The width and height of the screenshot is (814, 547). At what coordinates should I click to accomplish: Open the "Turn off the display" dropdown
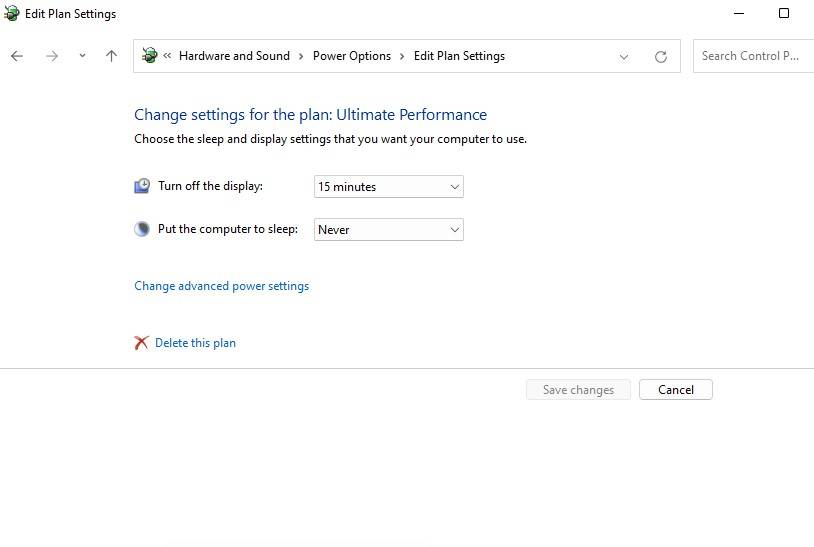388,187
